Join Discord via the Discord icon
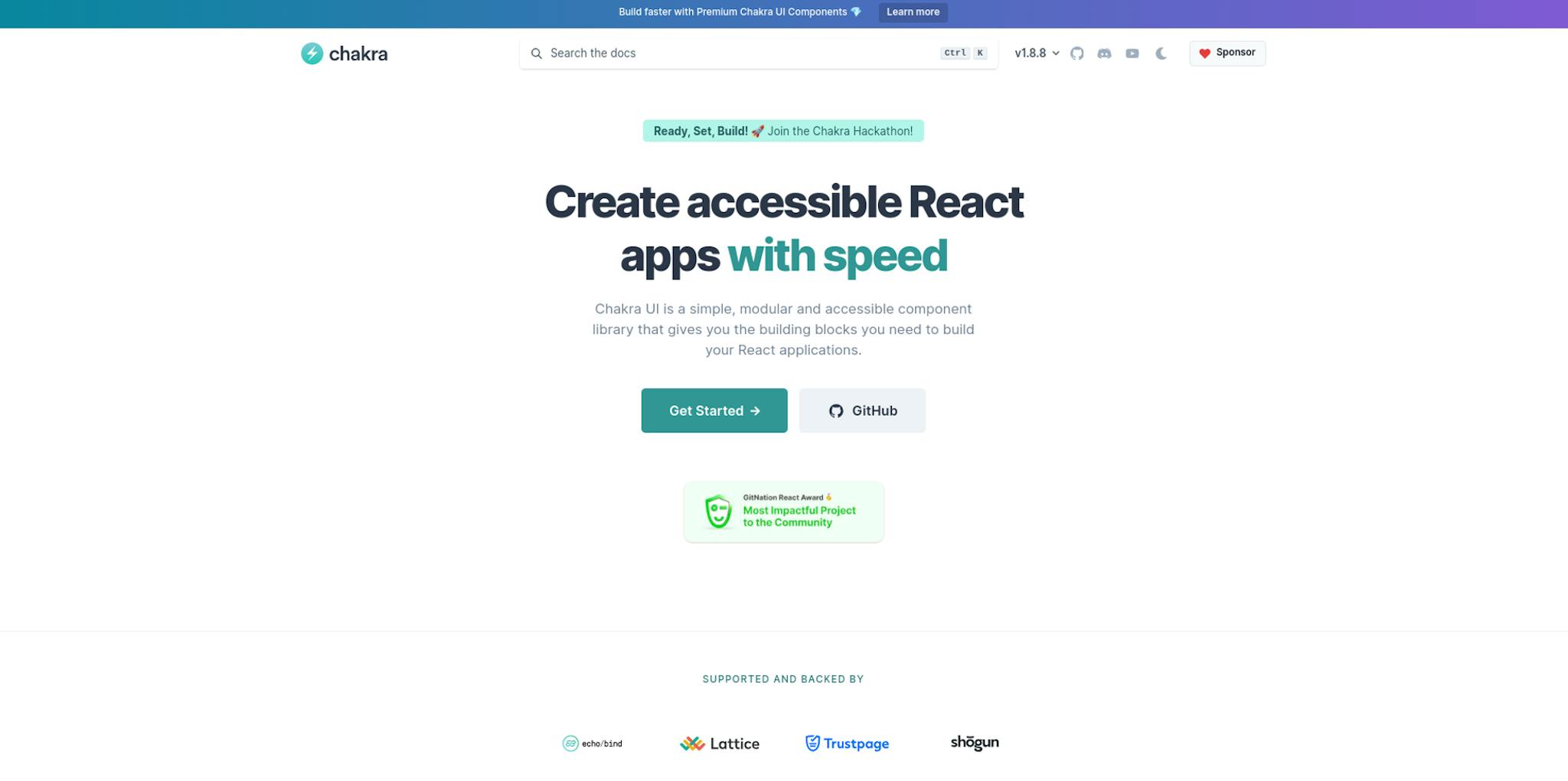The image size is (1568, 781). click(x=1104, y=53)
